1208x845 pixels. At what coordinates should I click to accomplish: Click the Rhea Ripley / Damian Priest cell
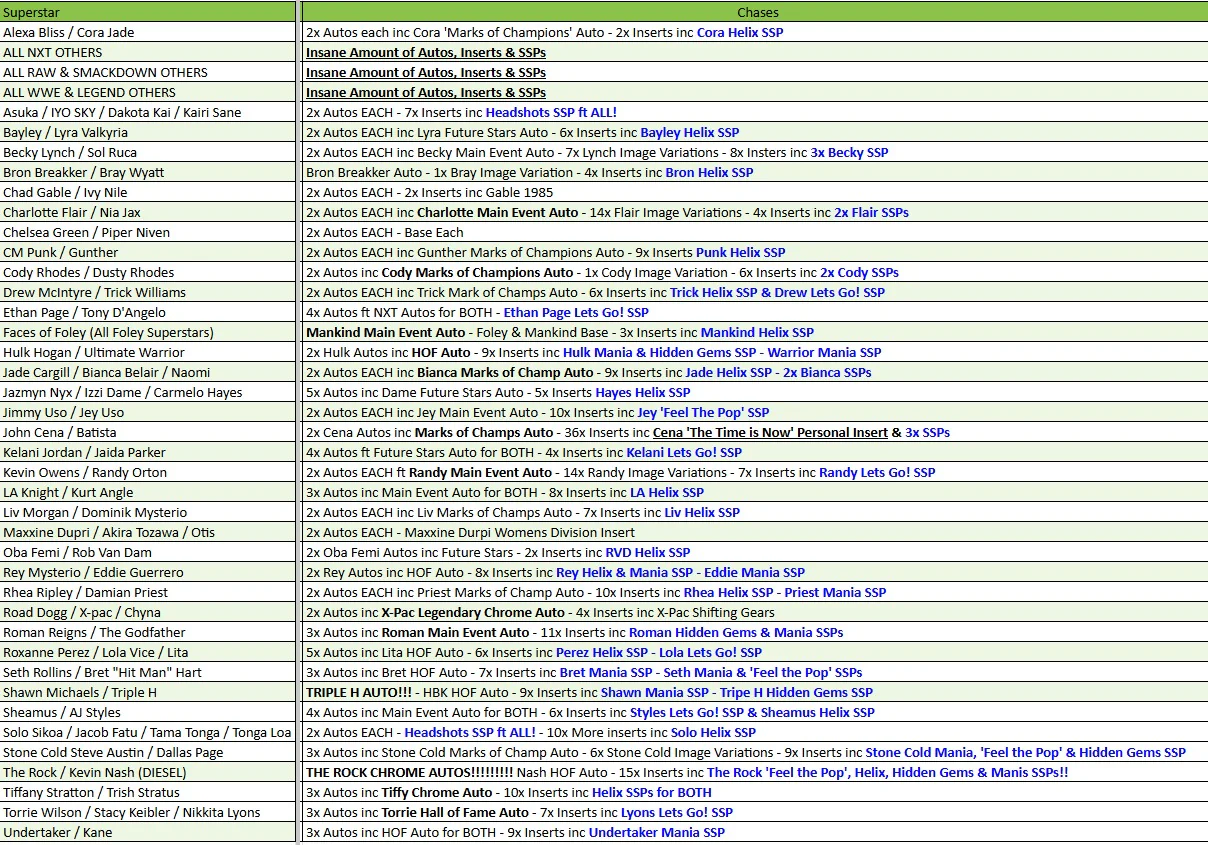(x=148, y=592)
